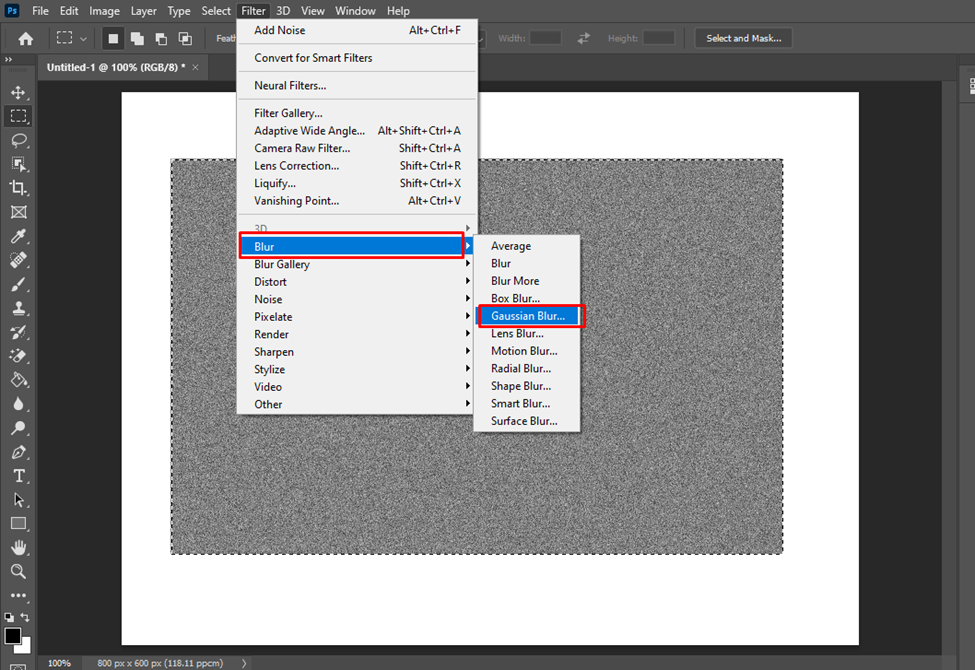Close the Untitled-1 document tab

point(195,67)
